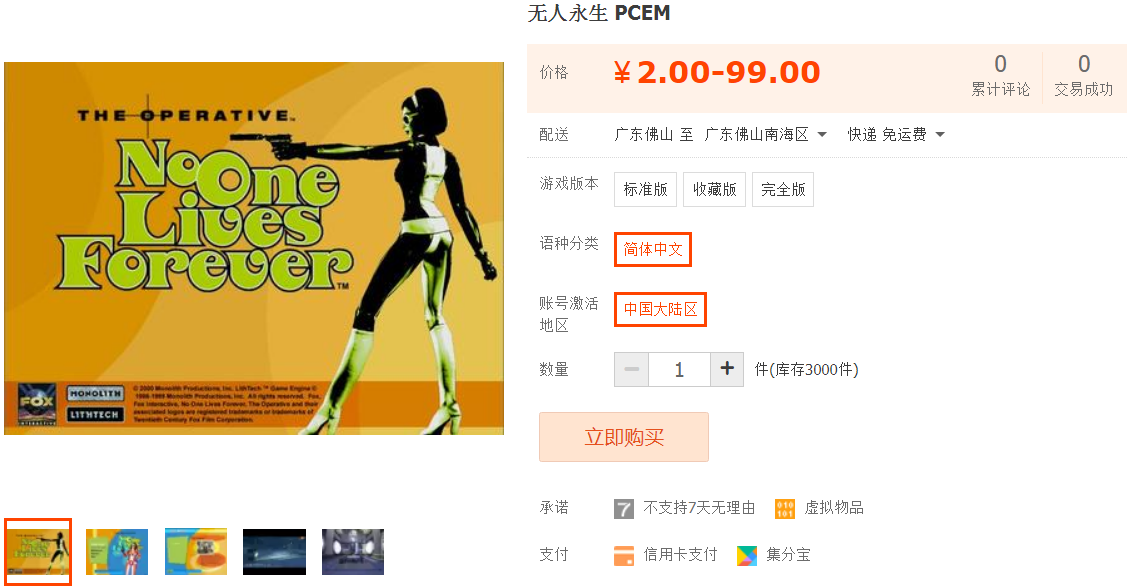1130x588 pixels.
Task: Click the credit card payment icon
Action: [x=624, y=556]
